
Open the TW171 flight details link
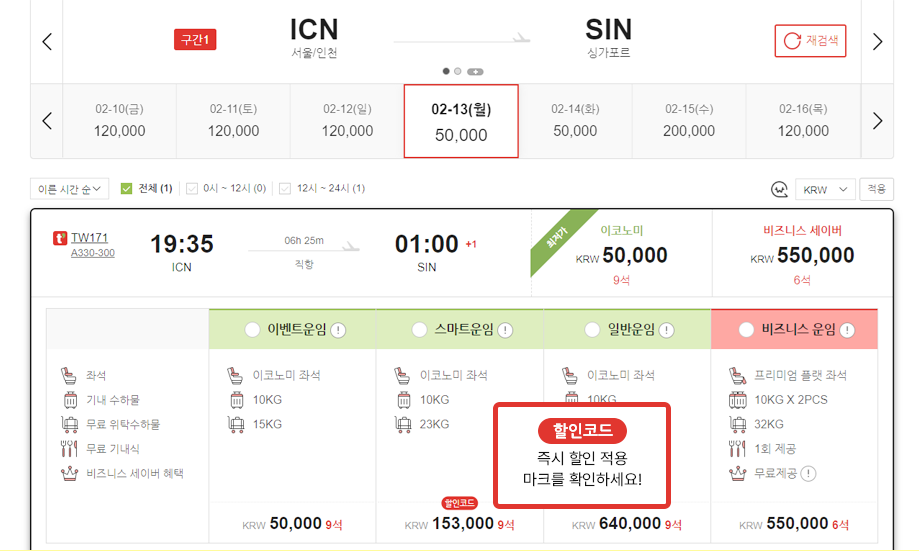89,238
